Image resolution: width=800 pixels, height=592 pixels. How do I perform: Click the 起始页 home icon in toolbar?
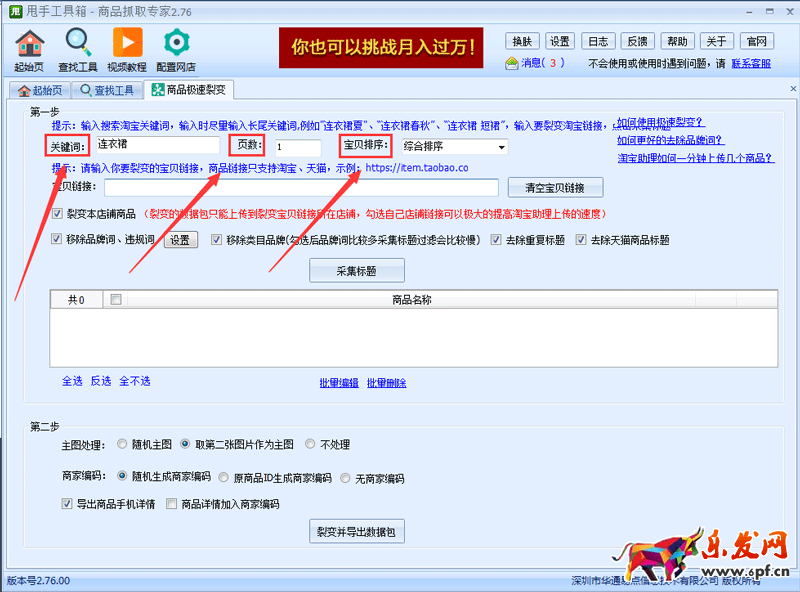30,44
